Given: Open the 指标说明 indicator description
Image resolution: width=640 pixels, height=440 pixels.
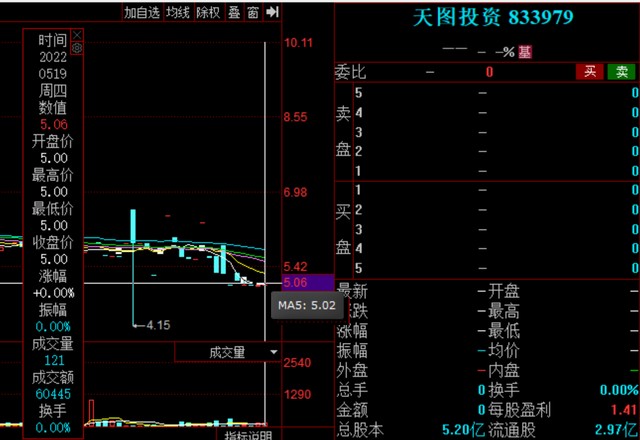Looking at the screenshot, I should coord(248,435).
